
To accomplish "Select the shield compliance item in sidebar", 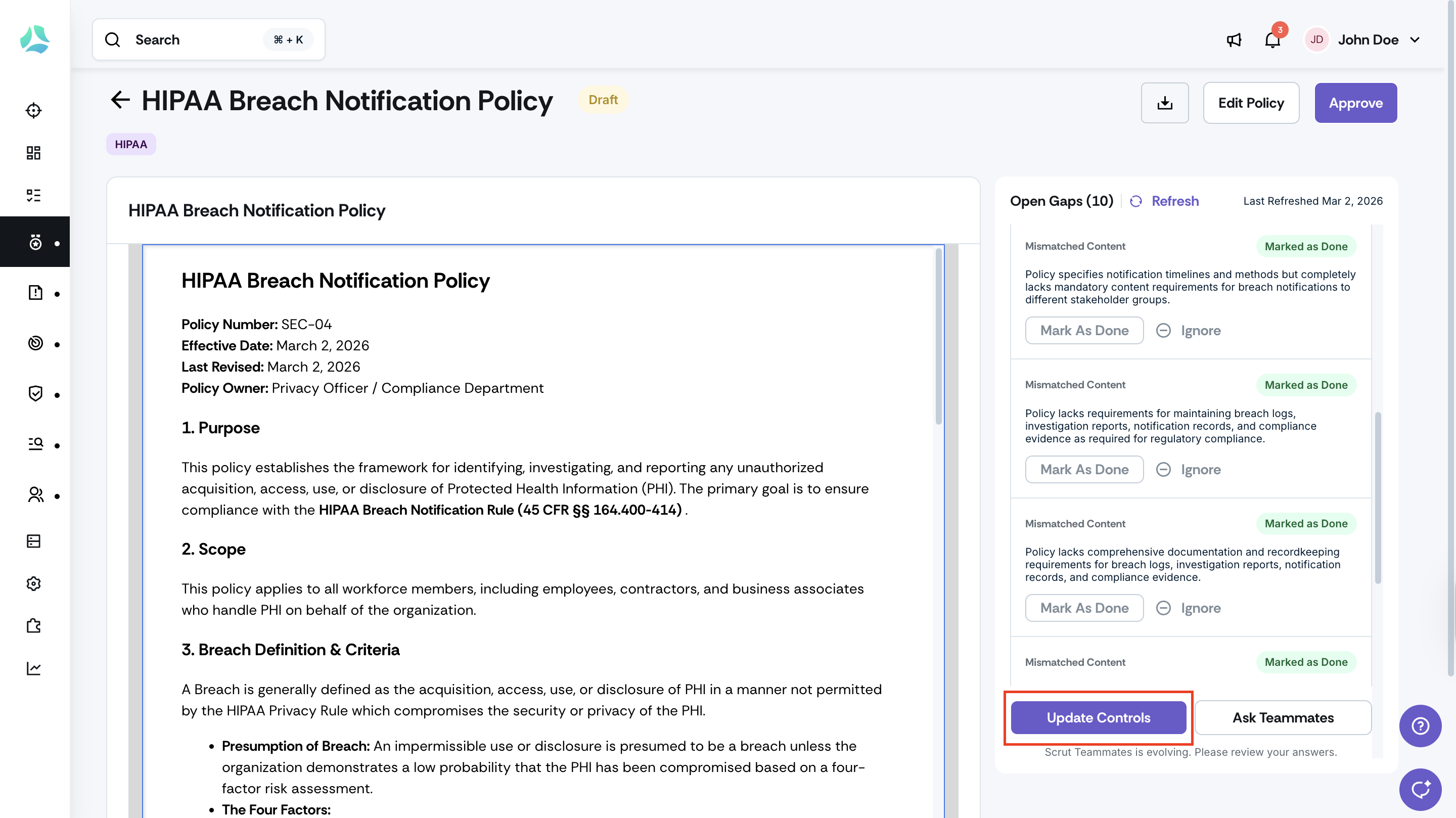I will point(35,393).
